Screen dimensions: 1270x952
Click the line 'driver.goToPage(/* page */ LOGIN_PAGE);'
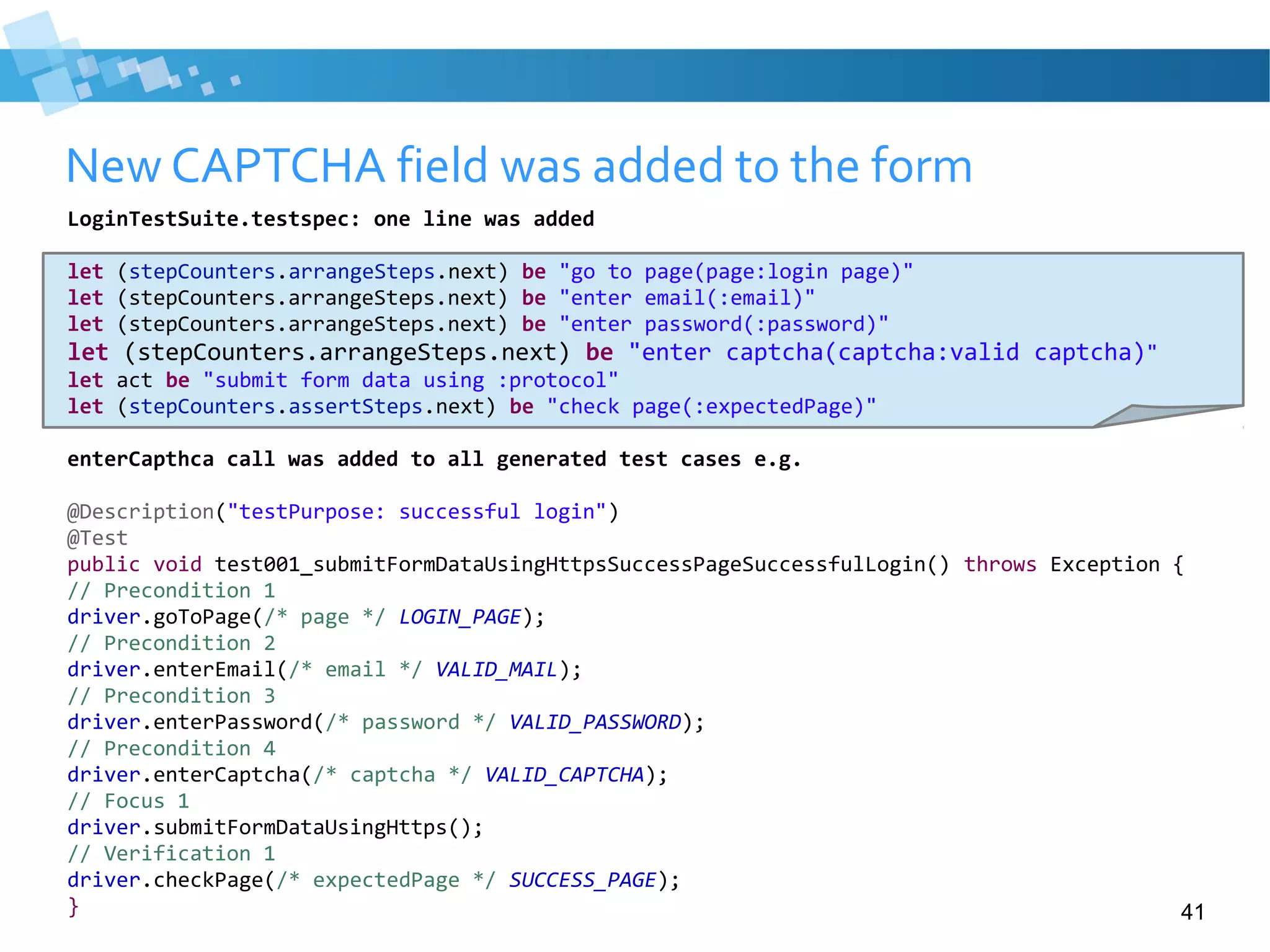coord(306,617)
